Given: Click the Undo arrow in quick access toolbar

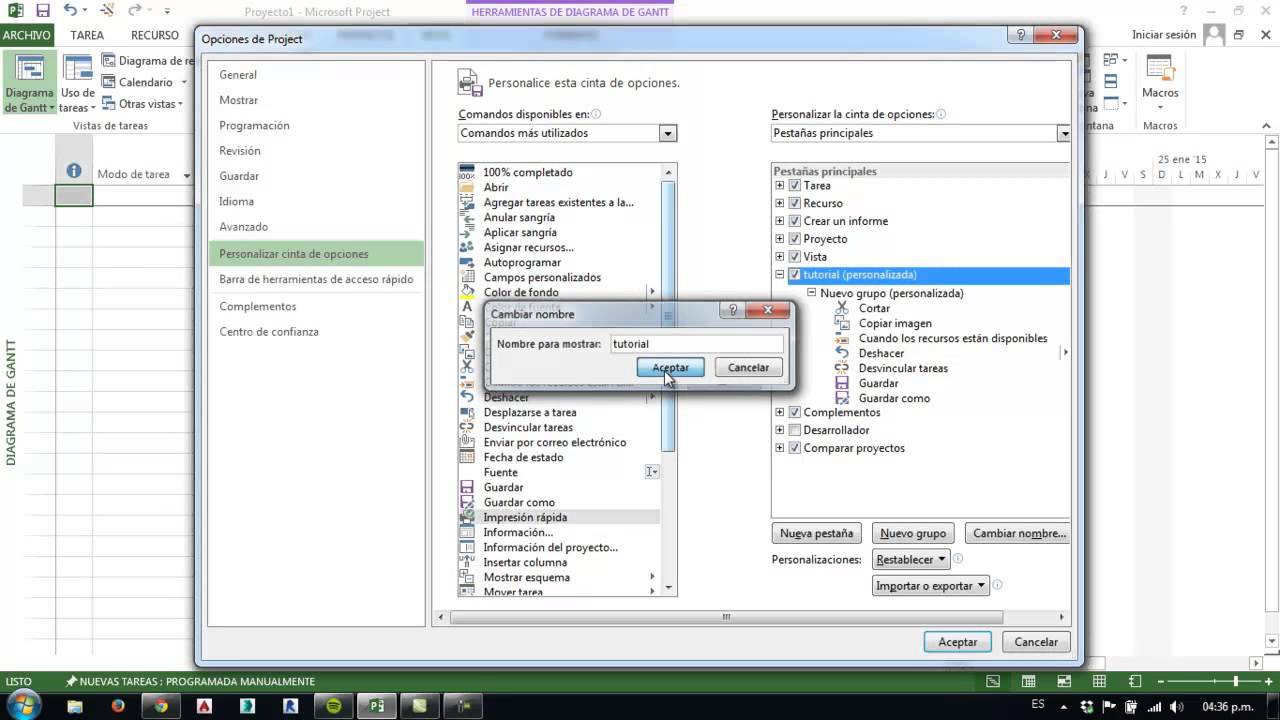Looking at the screenshot, I should 70,11.
